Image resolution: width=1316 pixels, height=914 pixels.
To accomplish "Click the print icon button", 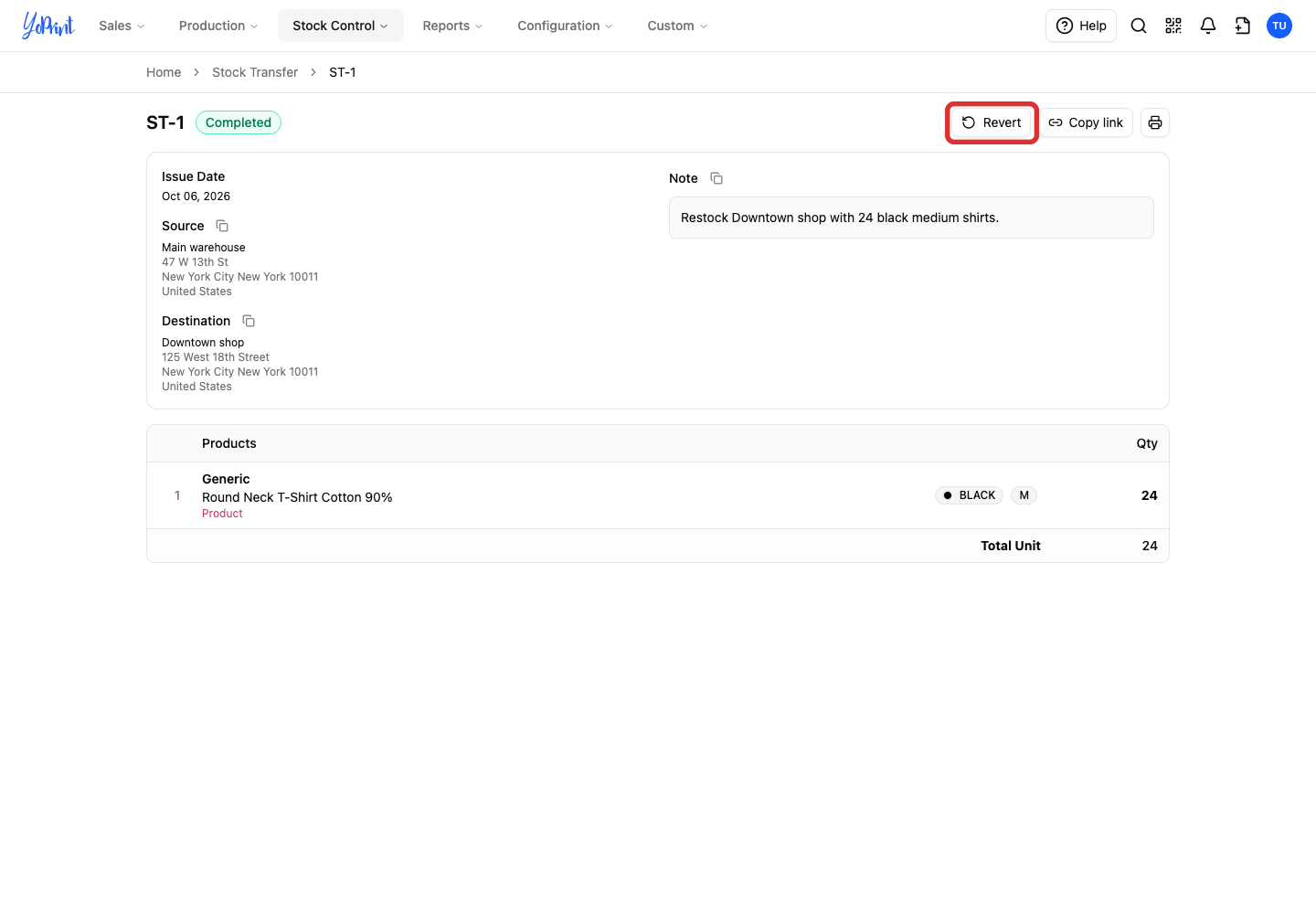I will coord(1155,122).
